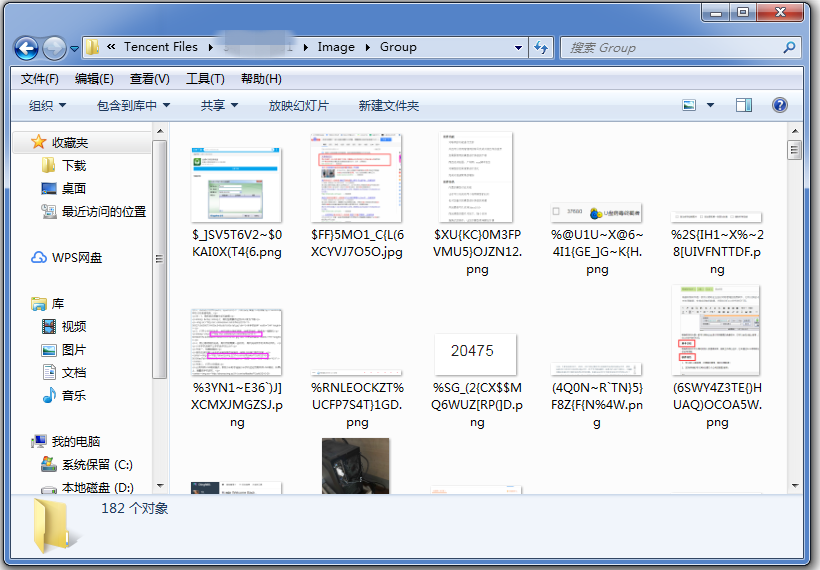820x570 pixels.
Task: Click the magnifier search icon
Action: pyautogui.click(x=789, y=48)
